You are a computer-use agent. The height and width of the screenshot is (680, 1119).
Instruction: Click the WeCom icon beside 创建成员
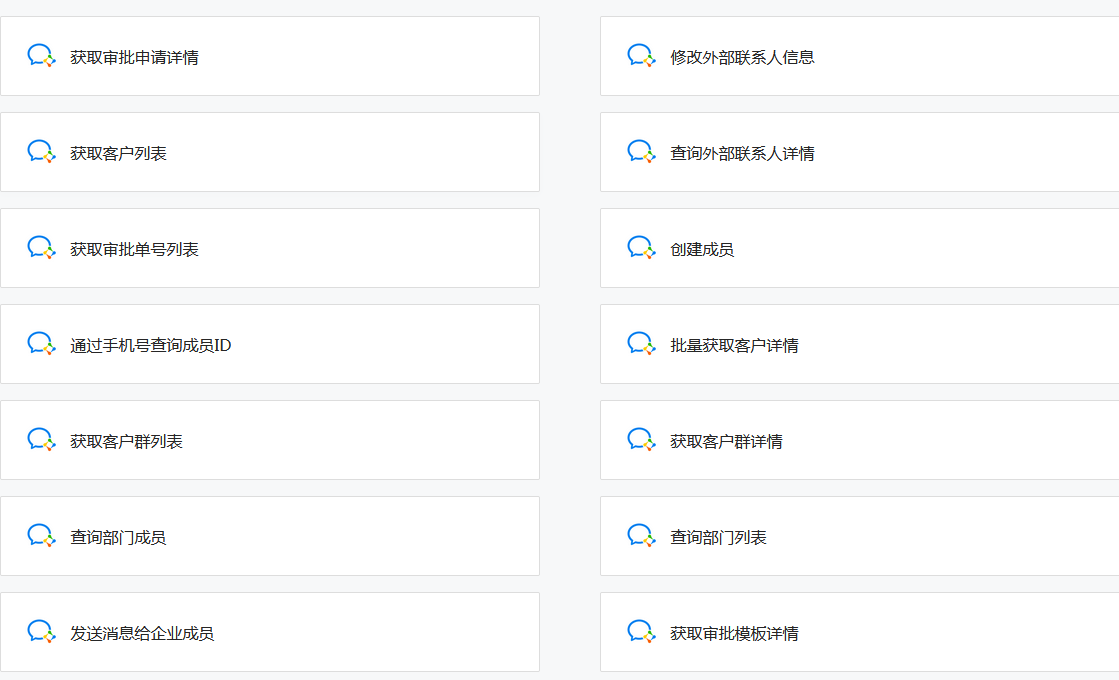(642, 248)
